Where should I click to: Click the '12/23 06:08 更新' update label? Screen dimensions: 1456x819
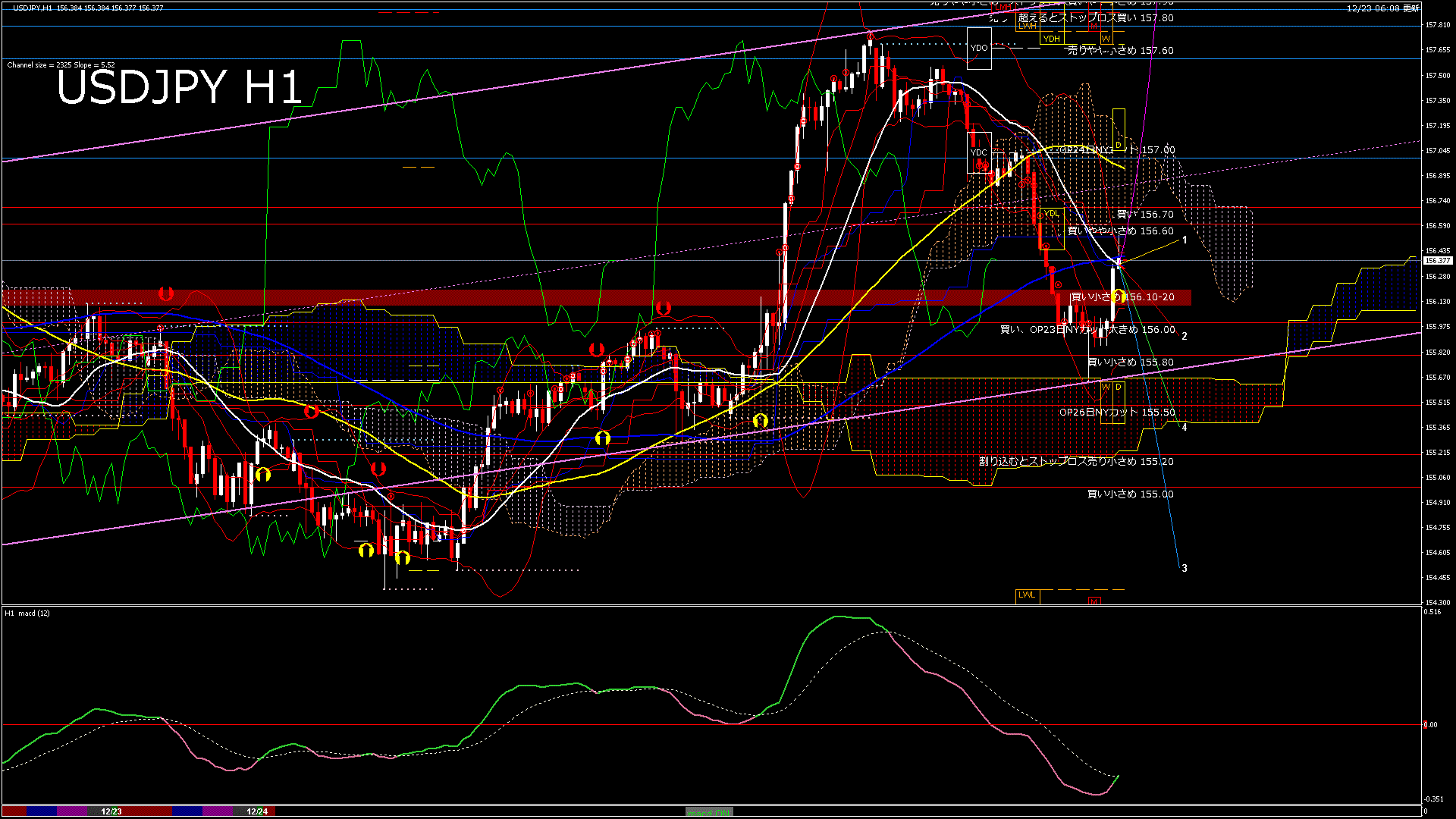tap(1382, 8)
